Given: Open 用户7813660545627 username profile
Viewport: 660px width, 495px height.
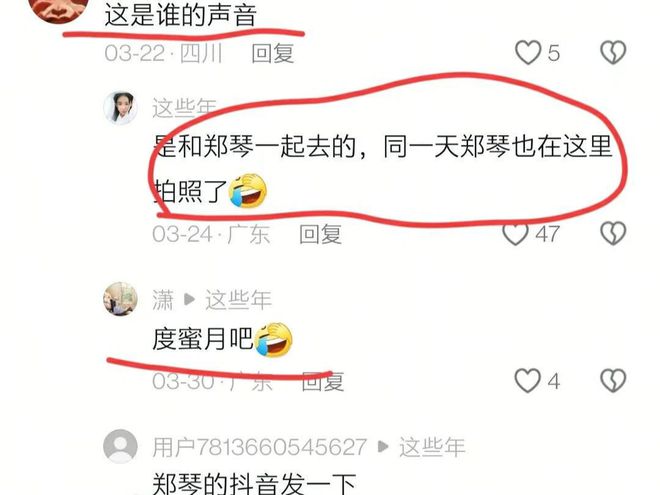Looking at the screenshot, I should [x=260, y=447].
